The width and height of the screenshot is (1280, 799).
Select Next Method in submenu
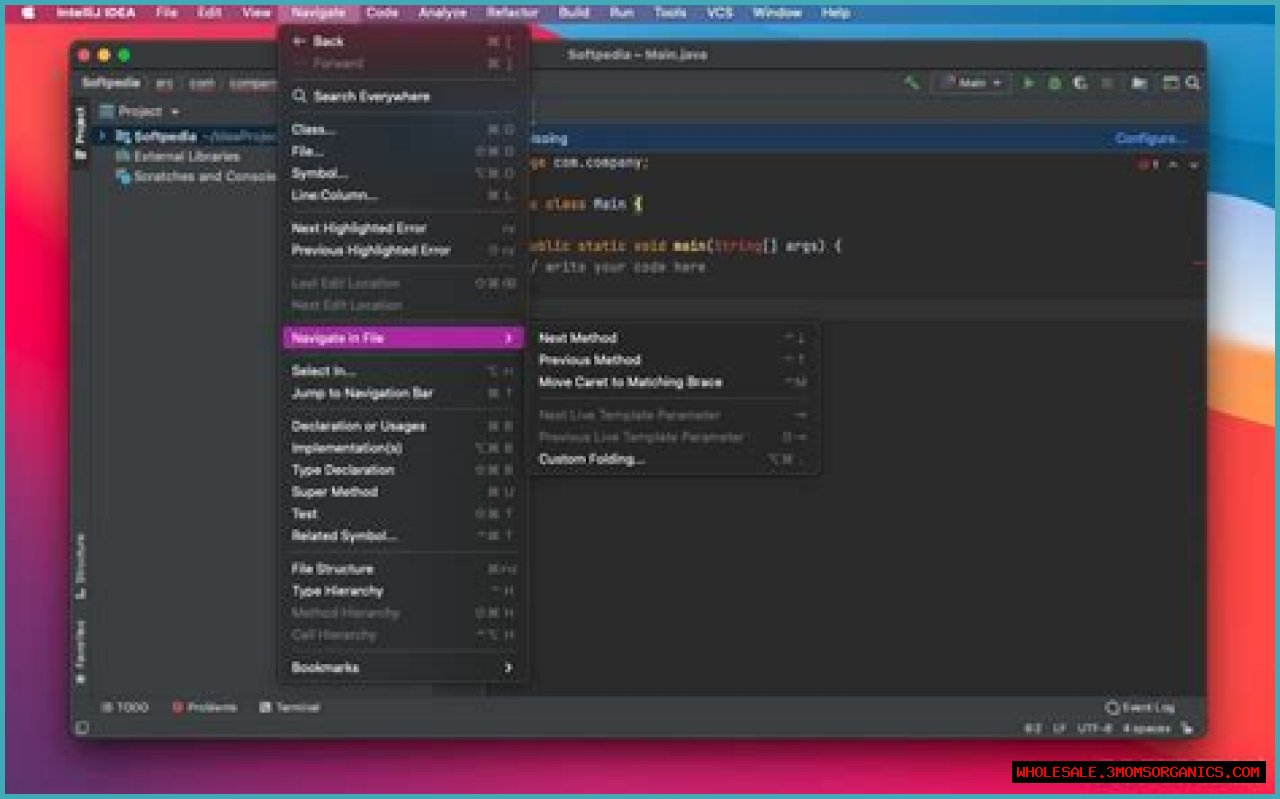[672, 338]
